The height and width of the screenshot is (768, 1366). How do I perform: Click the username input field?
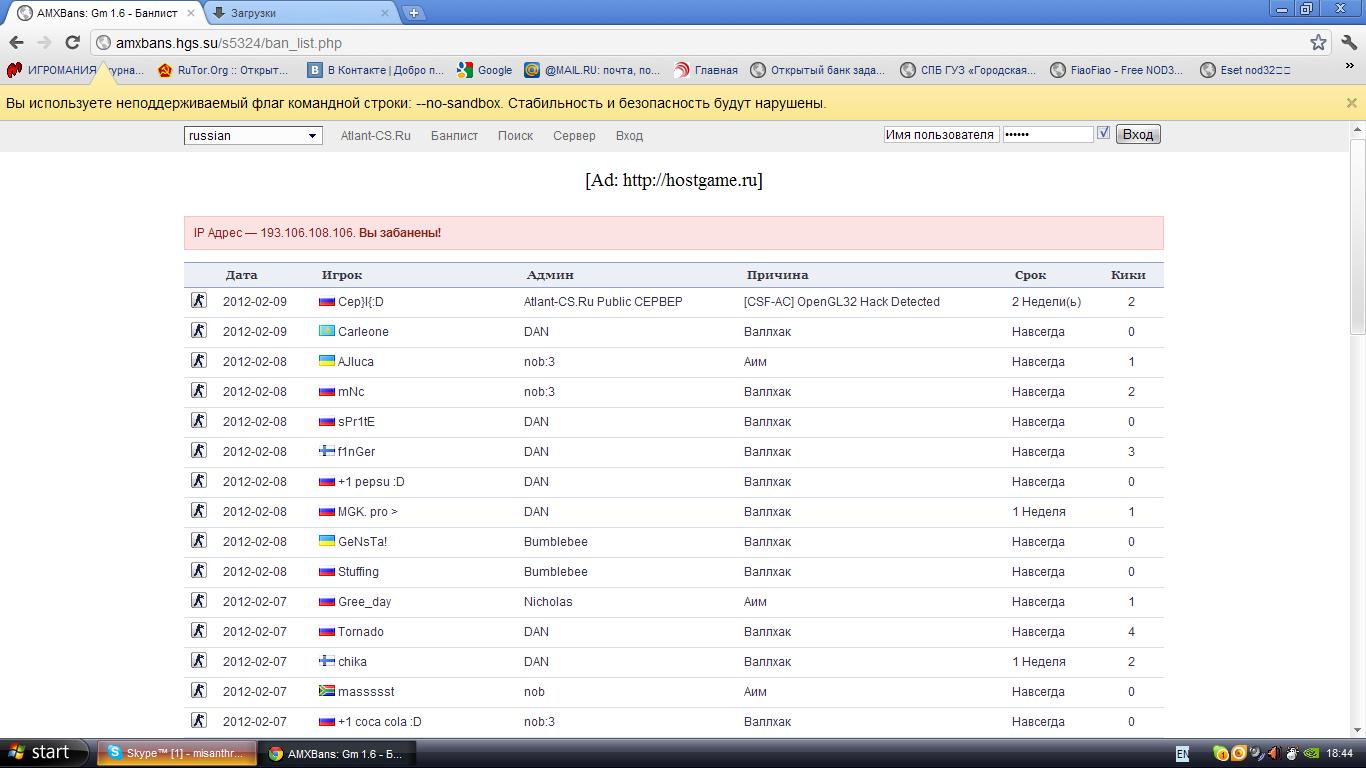(940, 135)
